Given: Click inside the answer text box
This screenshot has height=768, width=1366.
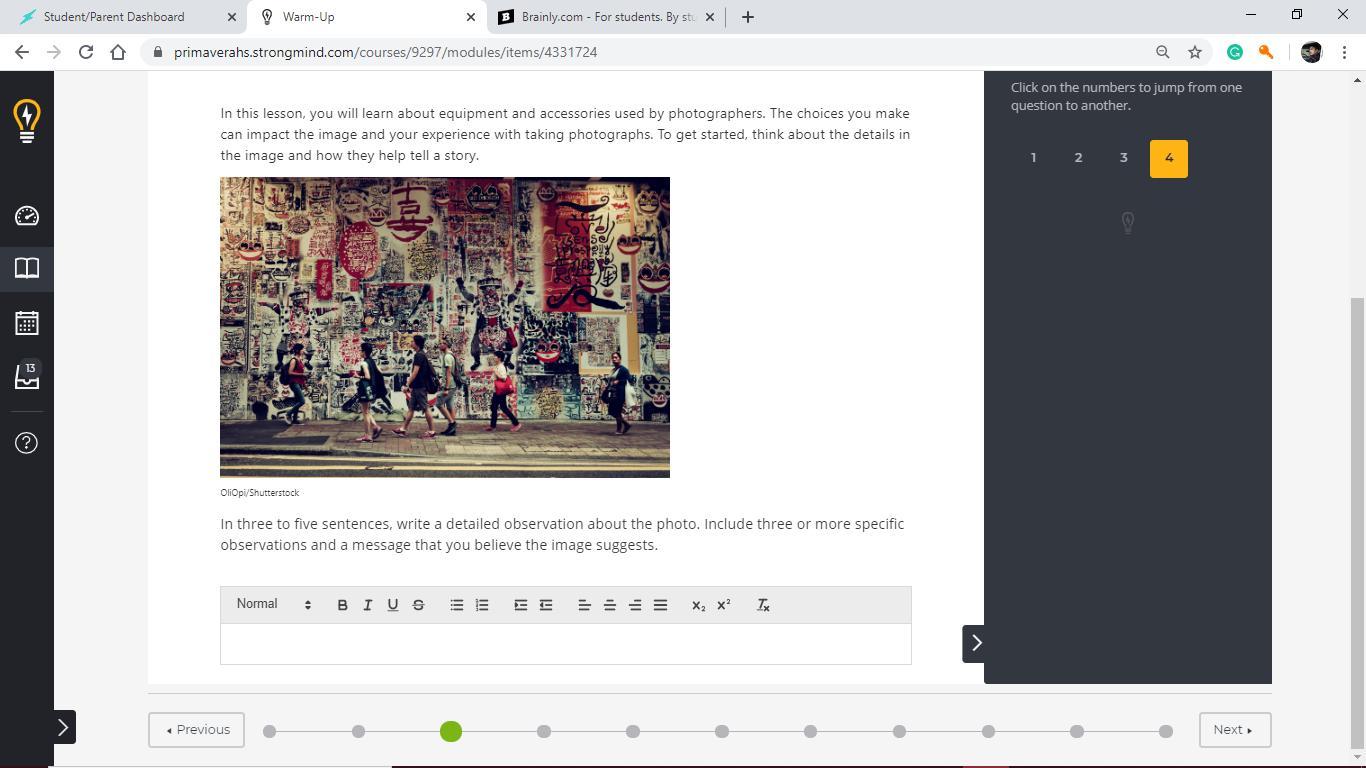Looking at the screenshot, I should [565, 644].
